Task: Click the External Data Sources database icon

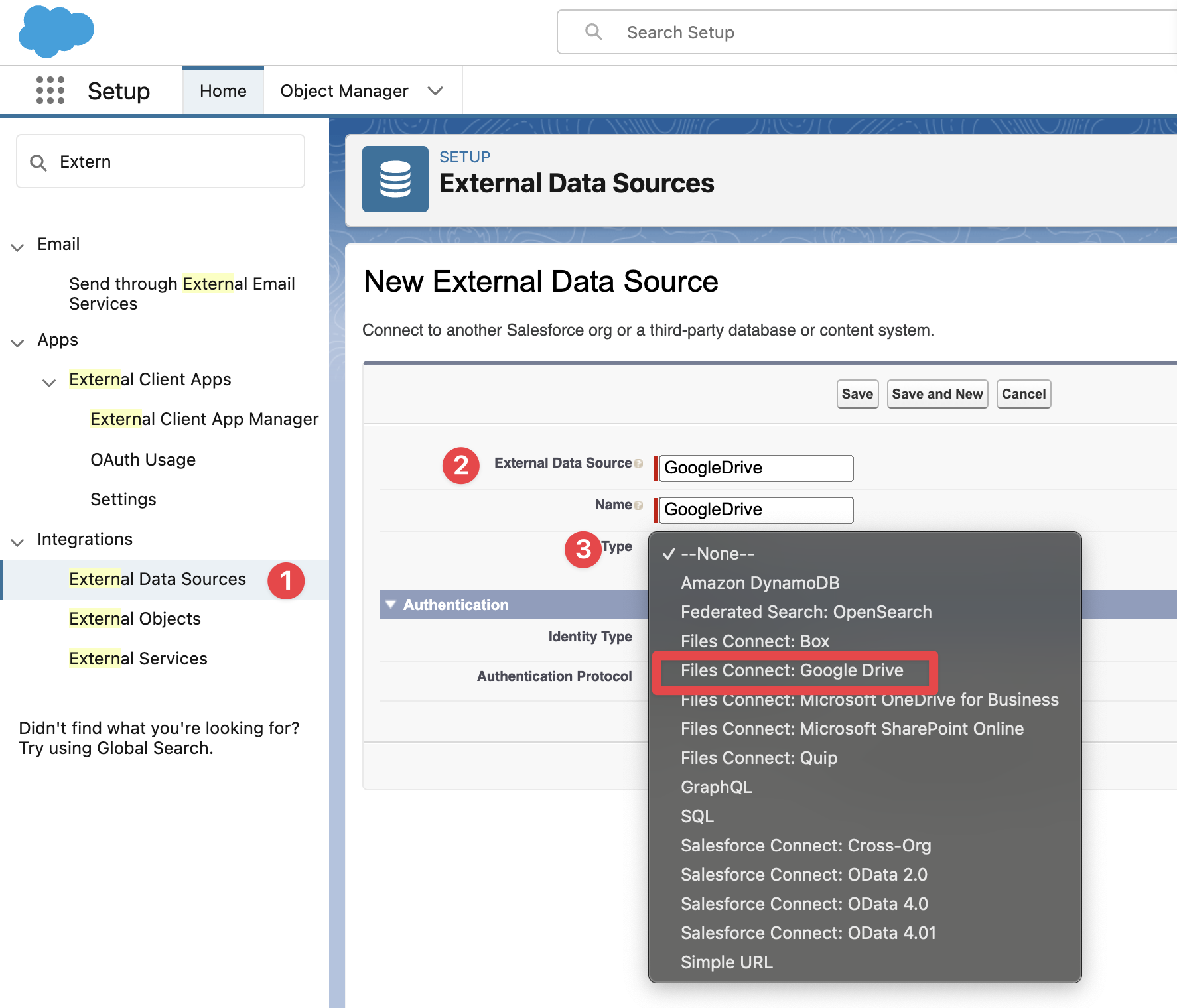Action: click(395, 179)
